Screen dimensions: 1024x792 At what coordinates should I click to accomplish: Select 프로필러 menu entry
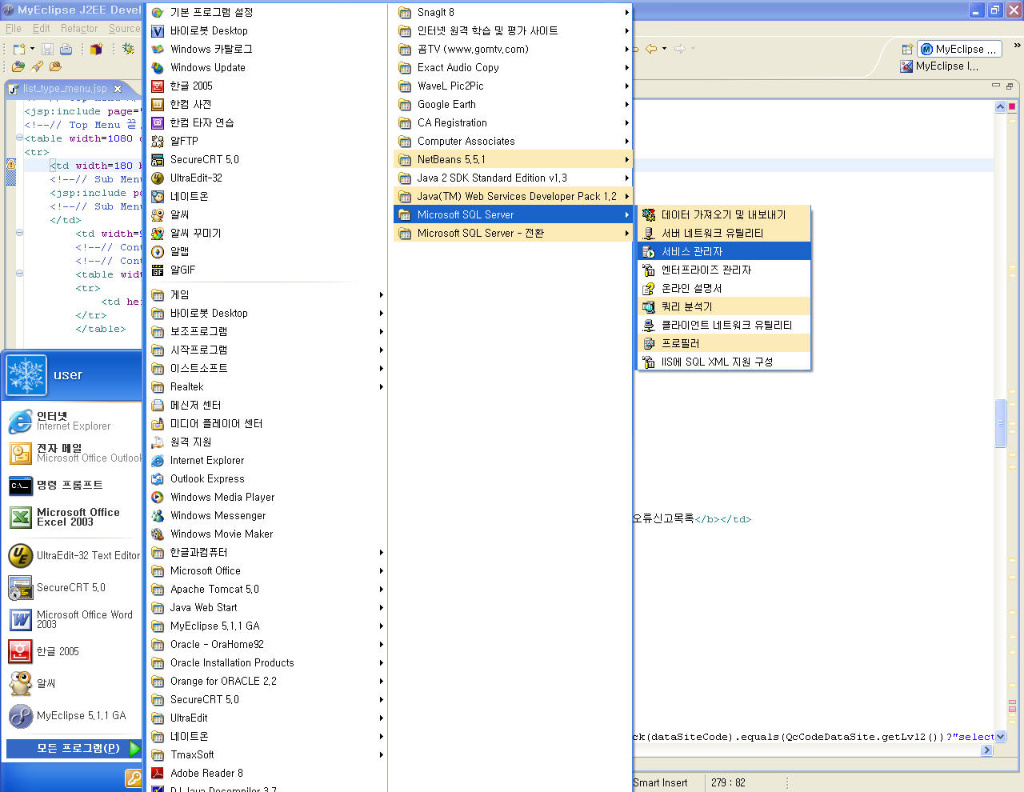(724, 343)
